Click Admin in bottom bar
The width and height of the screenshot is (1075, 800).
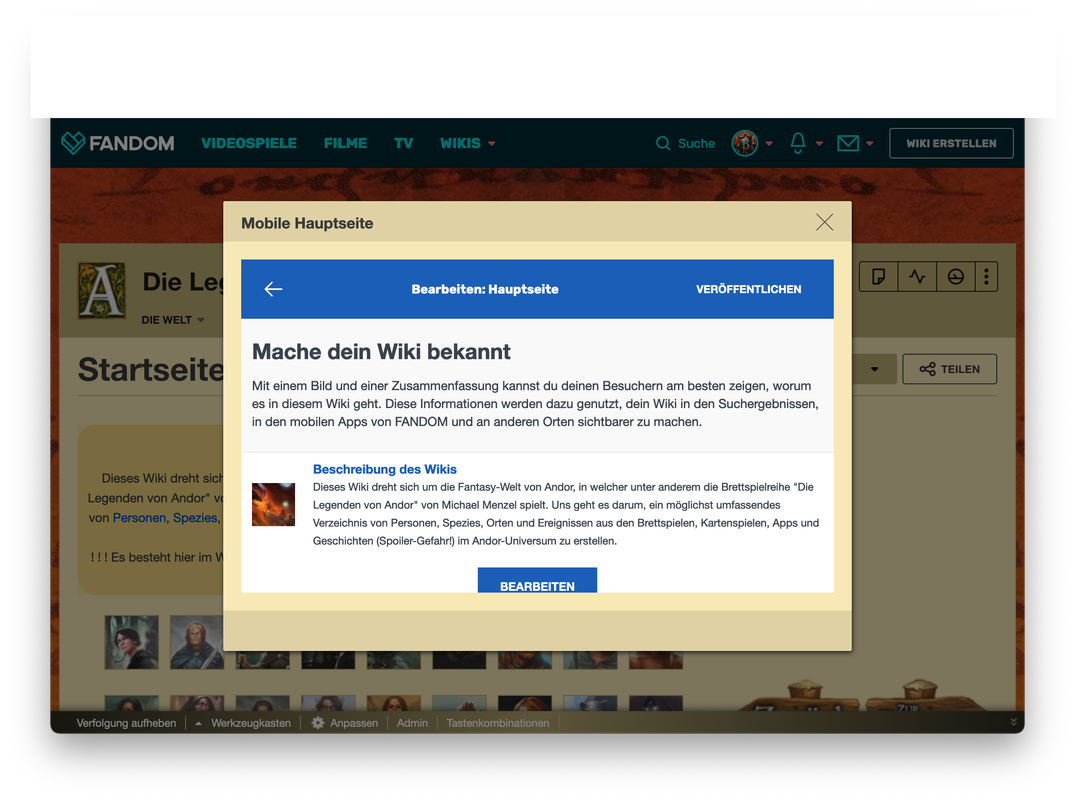coord(412,723)
